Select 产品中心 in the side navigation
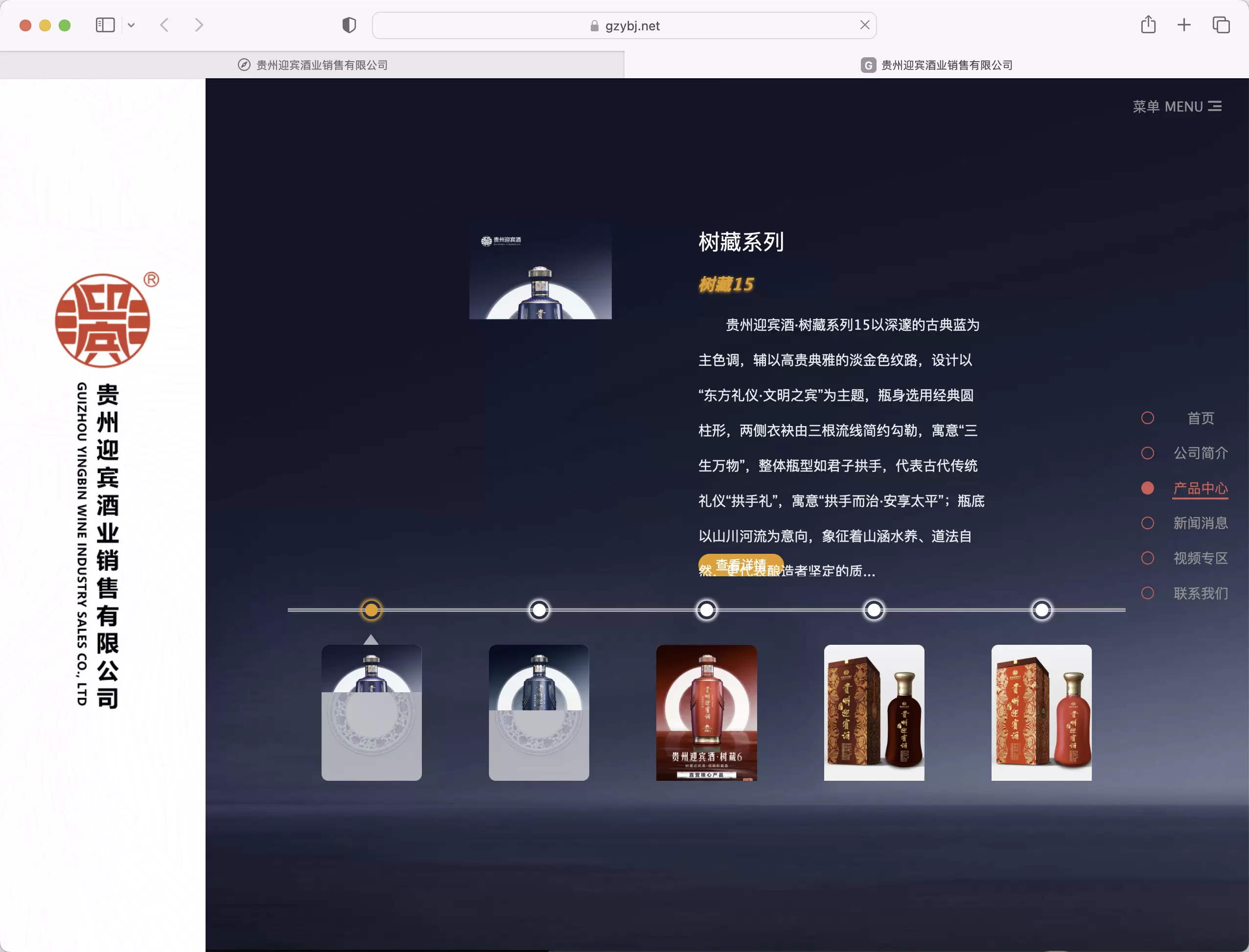This screenshot has width=1249, height=952. click(x=1201, y=488)
